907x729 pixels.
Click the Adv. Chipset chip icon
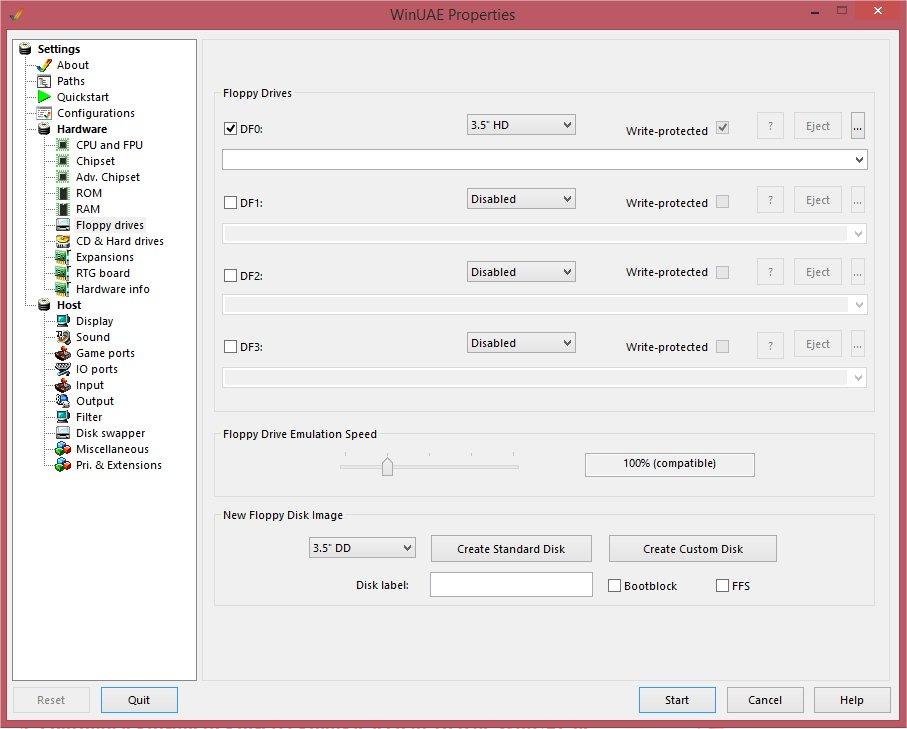[x=62, y=177]
